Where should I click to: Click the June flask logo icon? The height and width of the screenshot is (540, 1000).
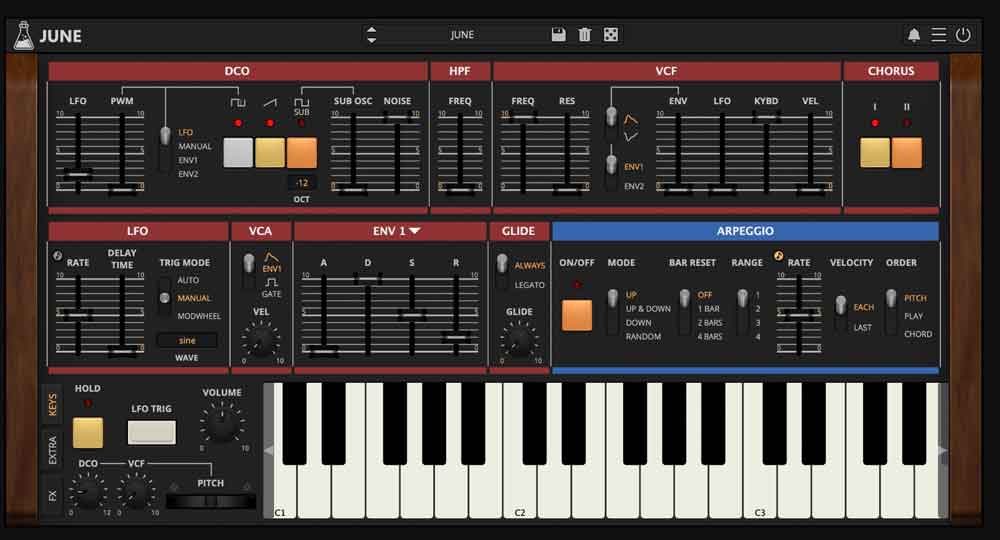[x=23, y=36]
